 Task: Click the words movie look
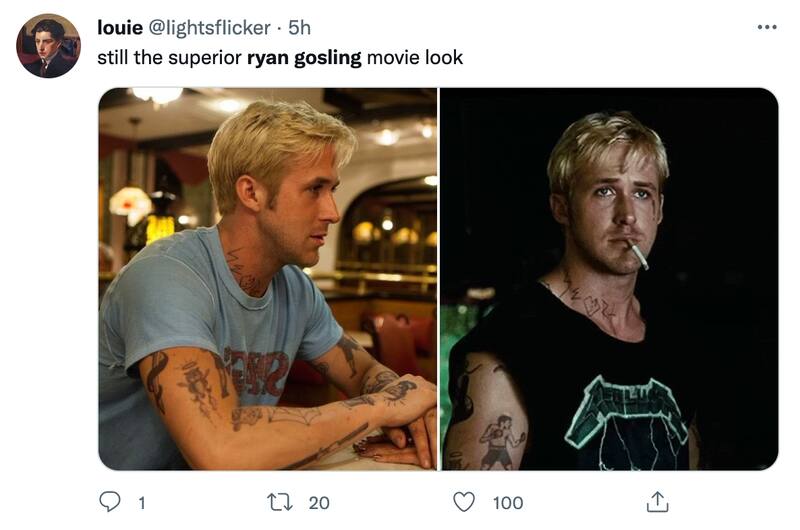tap(415, 58)
